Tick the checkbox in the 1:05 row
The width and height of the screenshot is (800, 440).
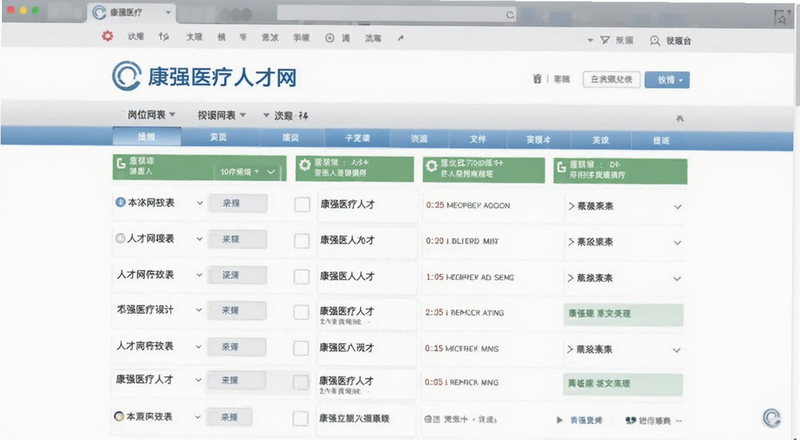tap(302, 277)
